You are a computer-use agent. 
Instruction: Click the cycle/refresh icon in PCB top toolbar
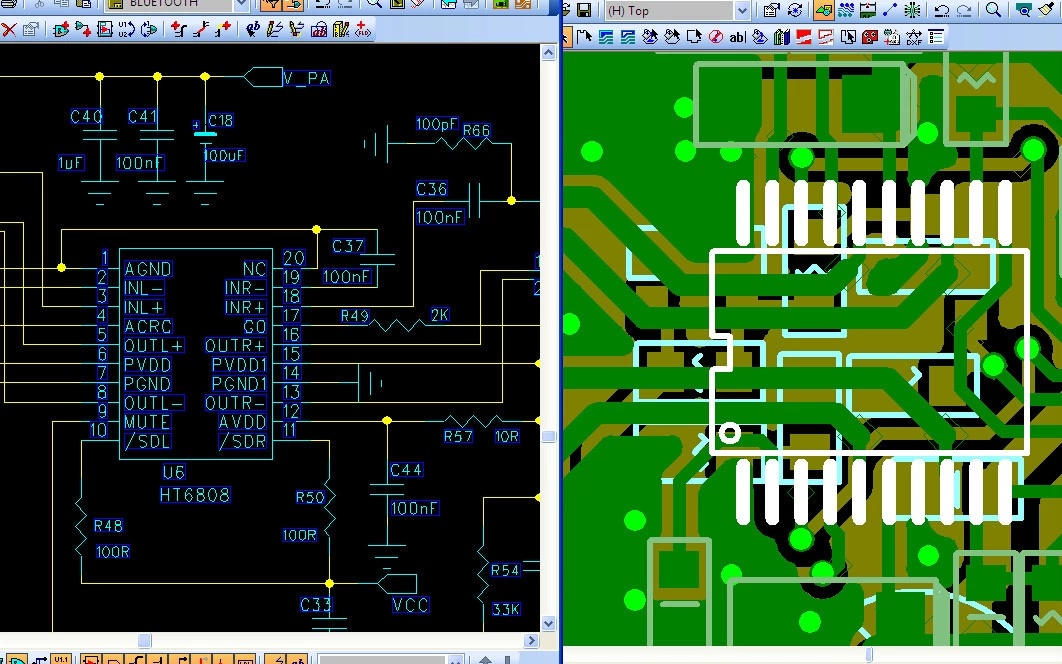coord(796,10)
